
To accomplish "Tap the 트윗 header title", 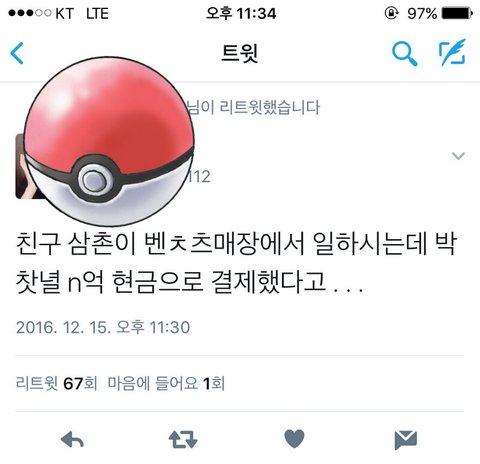I will pyautogui.click(x=240, y=53).
